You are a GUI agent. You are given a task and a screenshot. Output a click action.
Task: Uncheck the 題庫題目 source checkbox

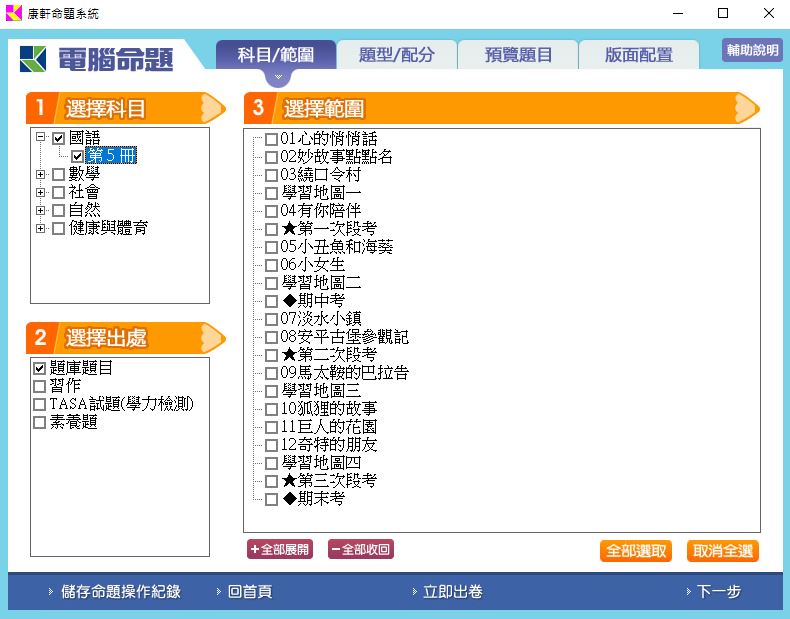click(39, 368)
